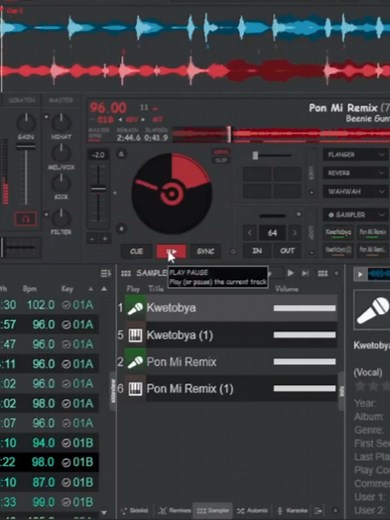Select the 102.0 bpm 01A track row
Viewport: 390px width, 520px height.
(49, 305)
